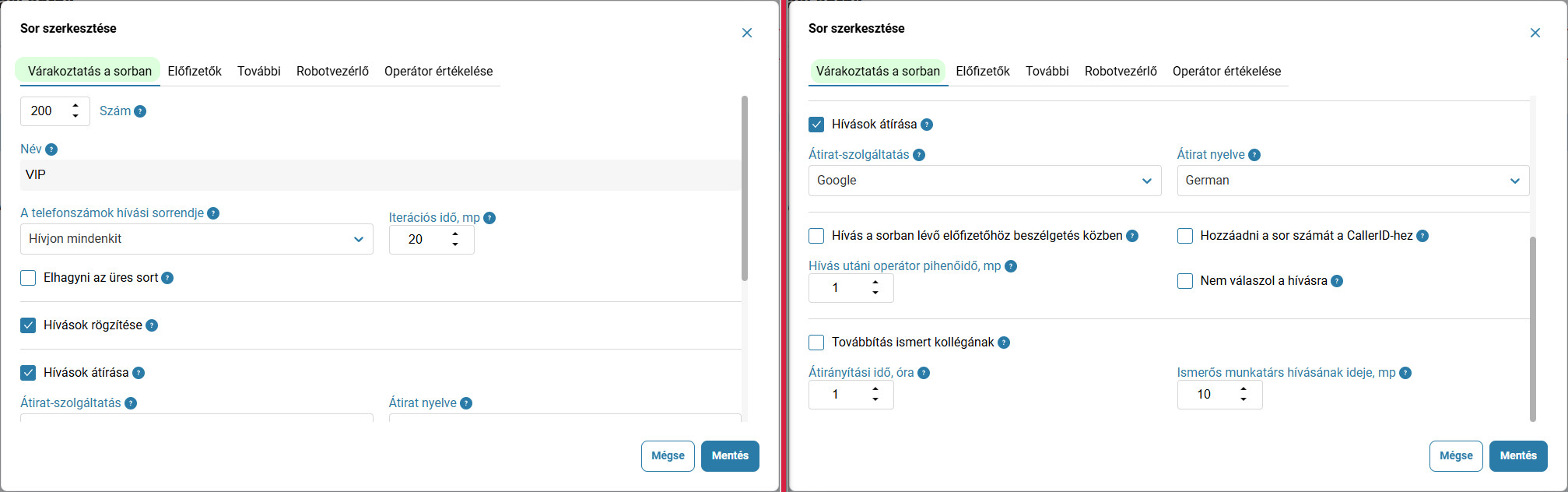Image resolution: width=1568 pixels, height=492 pixels.
Task: Switch to Előfizetők tab in left dialog
Action: pyautogui.click(x=195, y=71)
